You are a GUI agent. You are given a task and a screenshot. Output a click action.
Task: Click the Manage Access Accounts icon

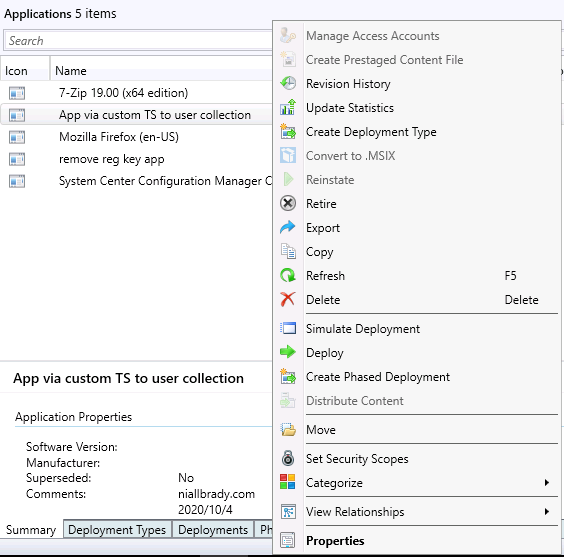tap(288, 36)
